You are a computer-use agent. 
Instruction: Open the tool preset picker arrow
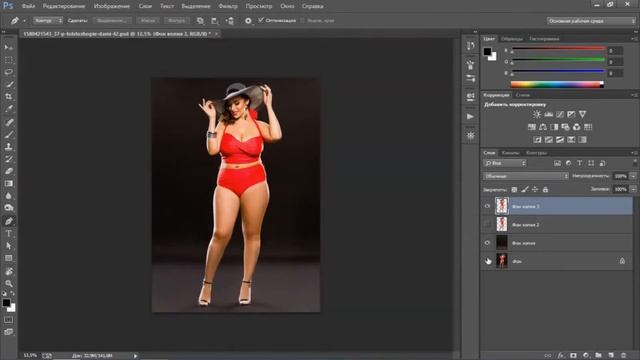click(24, 20)
